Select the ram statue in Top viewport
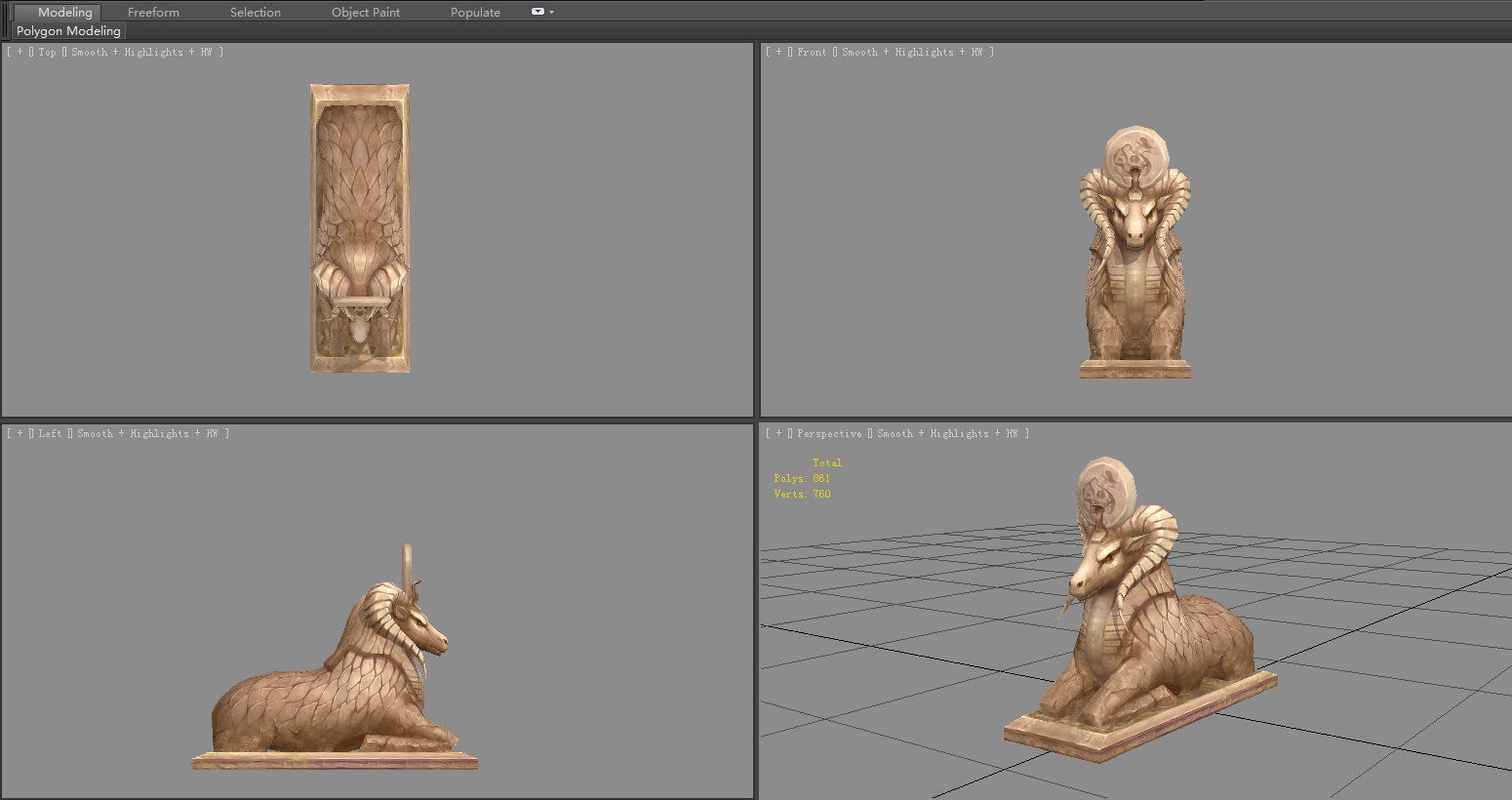This screenshot has height=800, width=1512. (x=360, y=227)
